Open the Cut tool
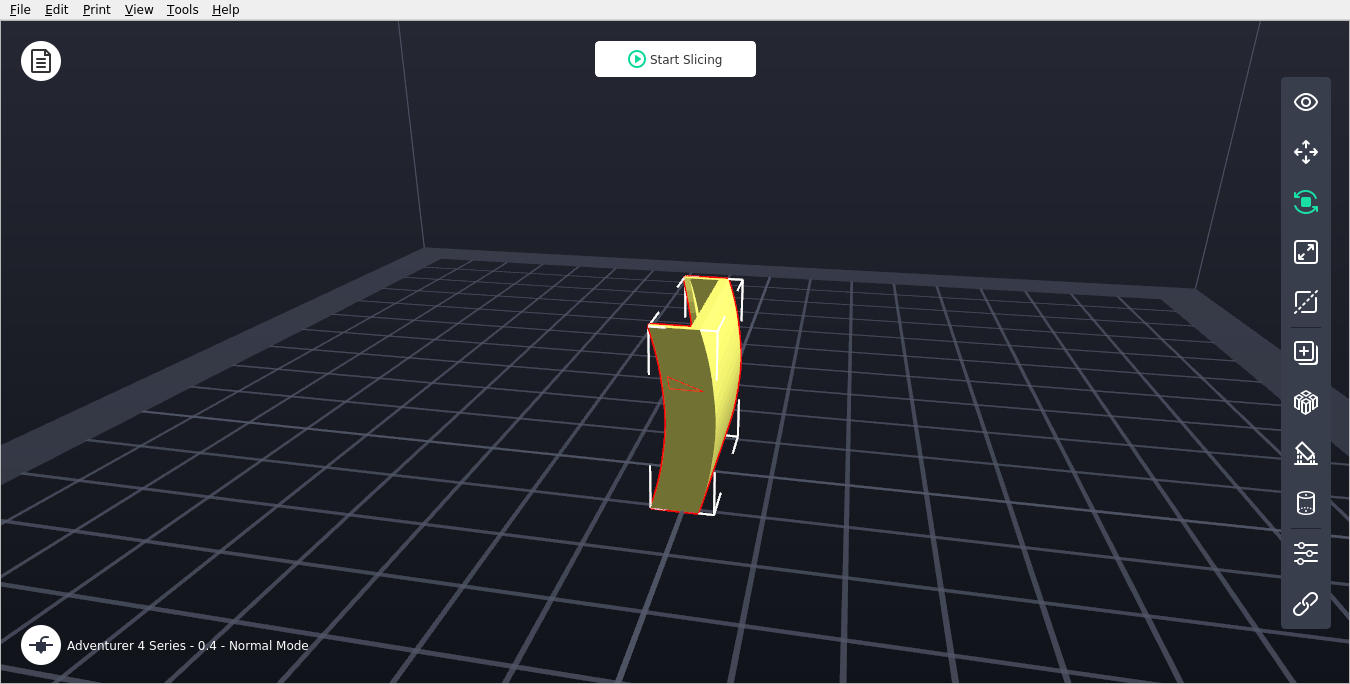Screen dimensions: 1350x684 click(x=1305, y=302)
